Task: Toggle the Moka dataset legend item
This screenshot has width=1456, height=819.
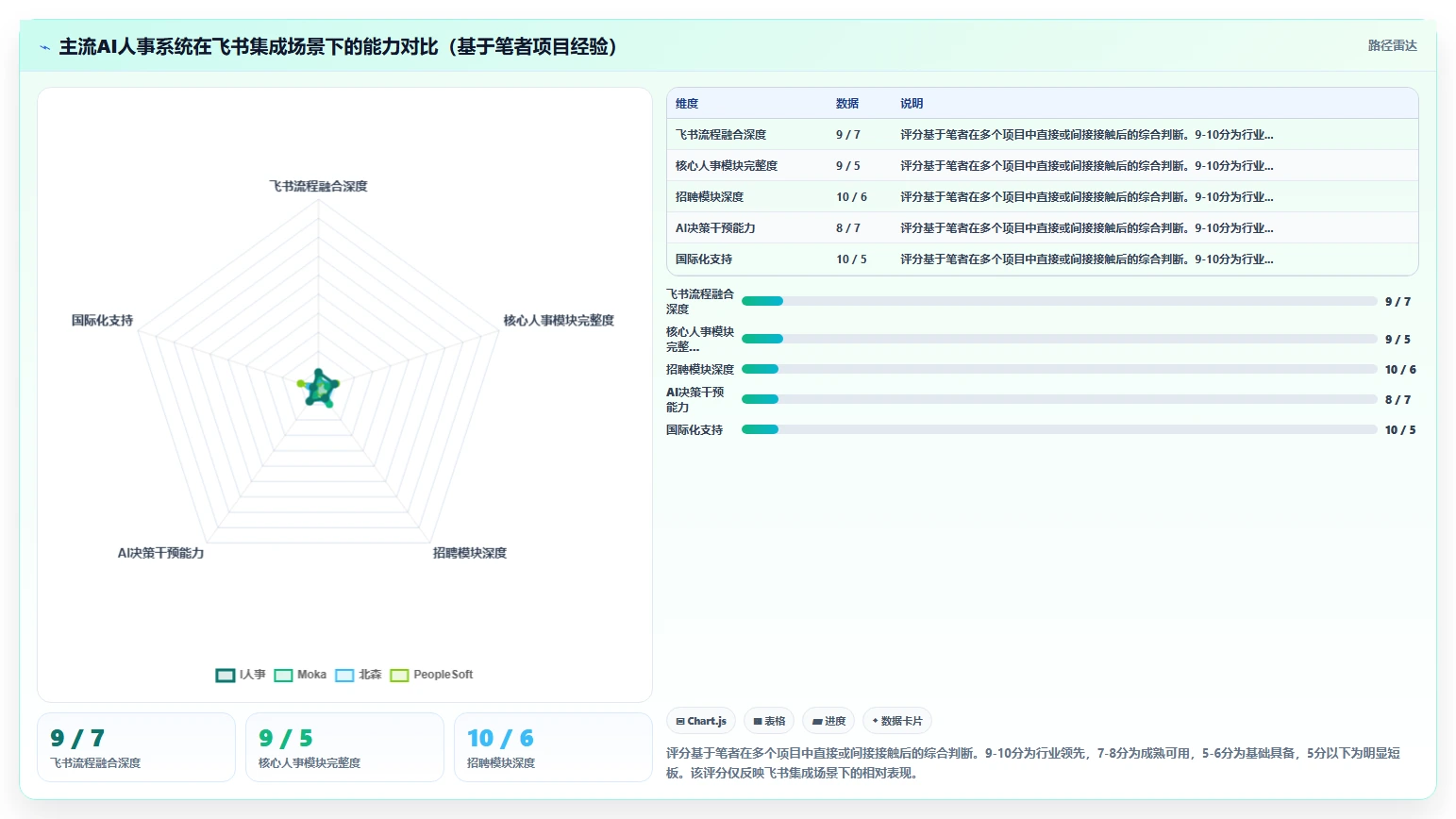Action: coord(300,675)
